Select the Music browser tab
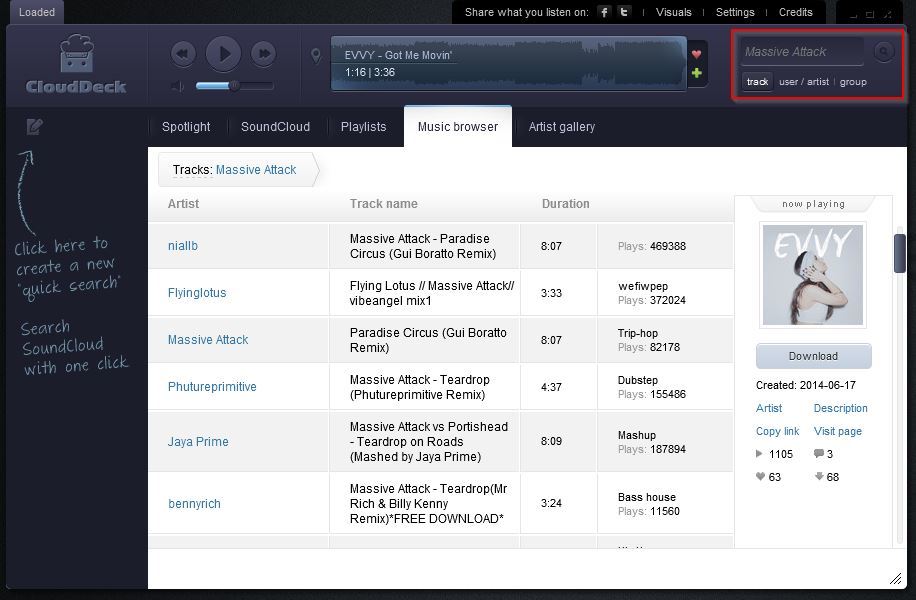 tap(458, 127)
